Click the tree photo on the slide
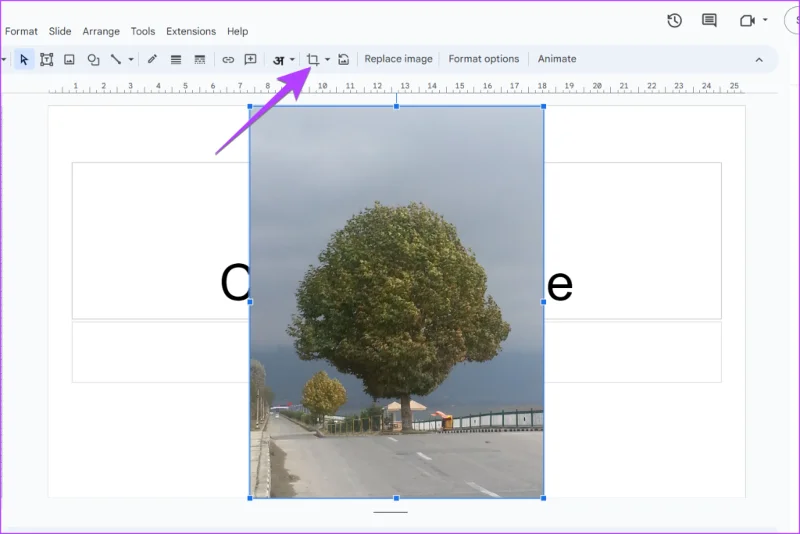This screenshot has width=800, height=534. (x=396, y=302)
